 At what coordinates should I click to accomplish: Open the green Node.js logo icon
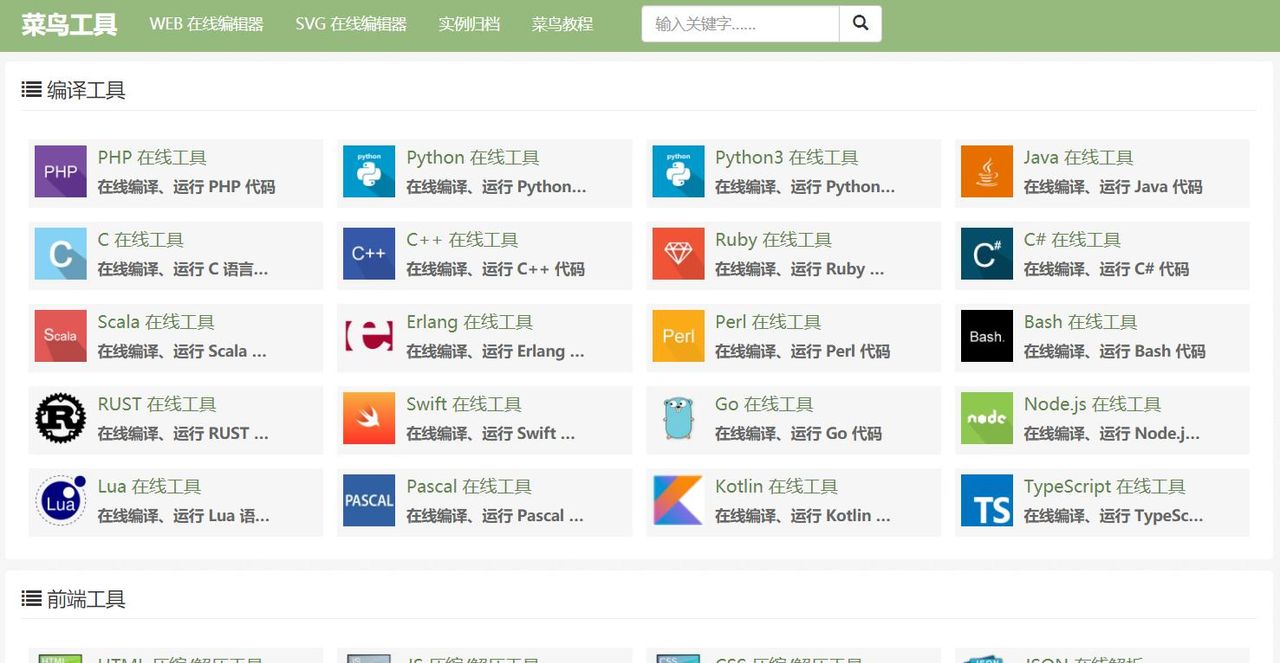(x=986, y=418)
